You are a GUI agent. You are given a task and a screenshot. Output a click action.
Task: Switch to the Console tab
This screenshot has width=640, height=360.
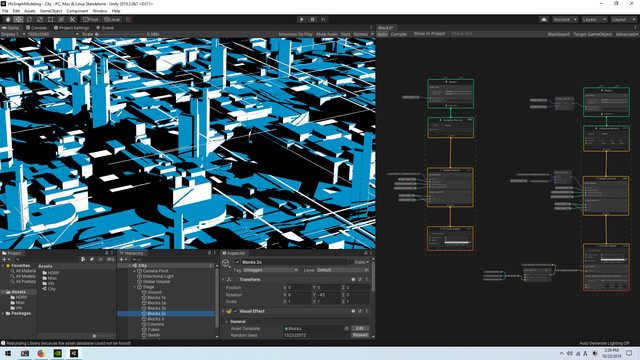coord(36,28)
